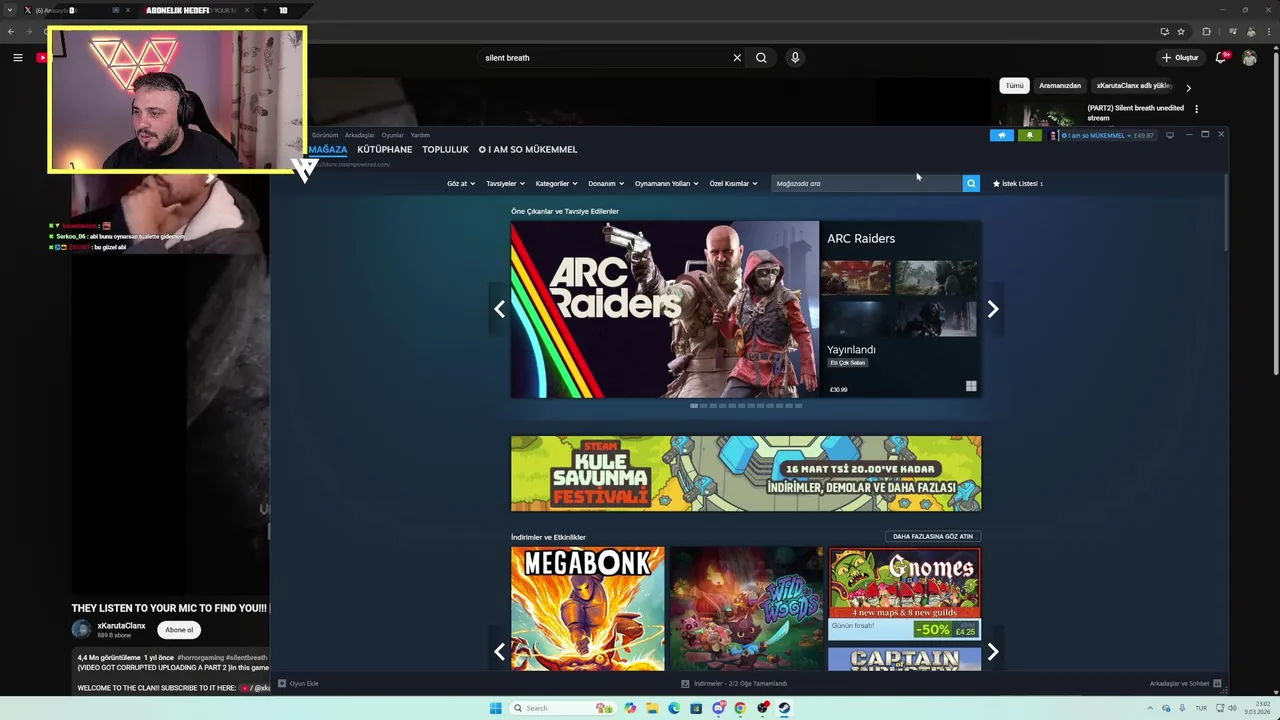The image size is (1280, 720).
Task: Click YouTube Oluştur create button
Action: point(1180,58)
